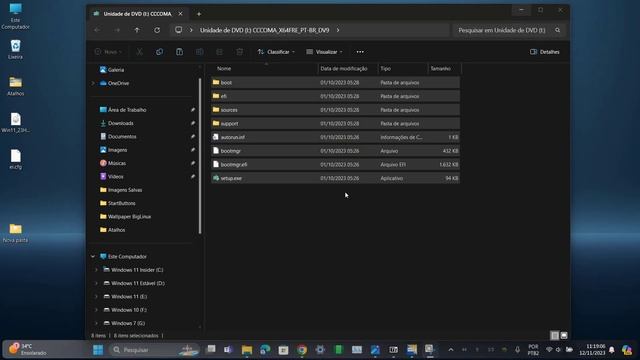The width and height of the screenshot is (640, 360).
Task: Open the Visualizar view dropdown
Action: click(324, 52)
